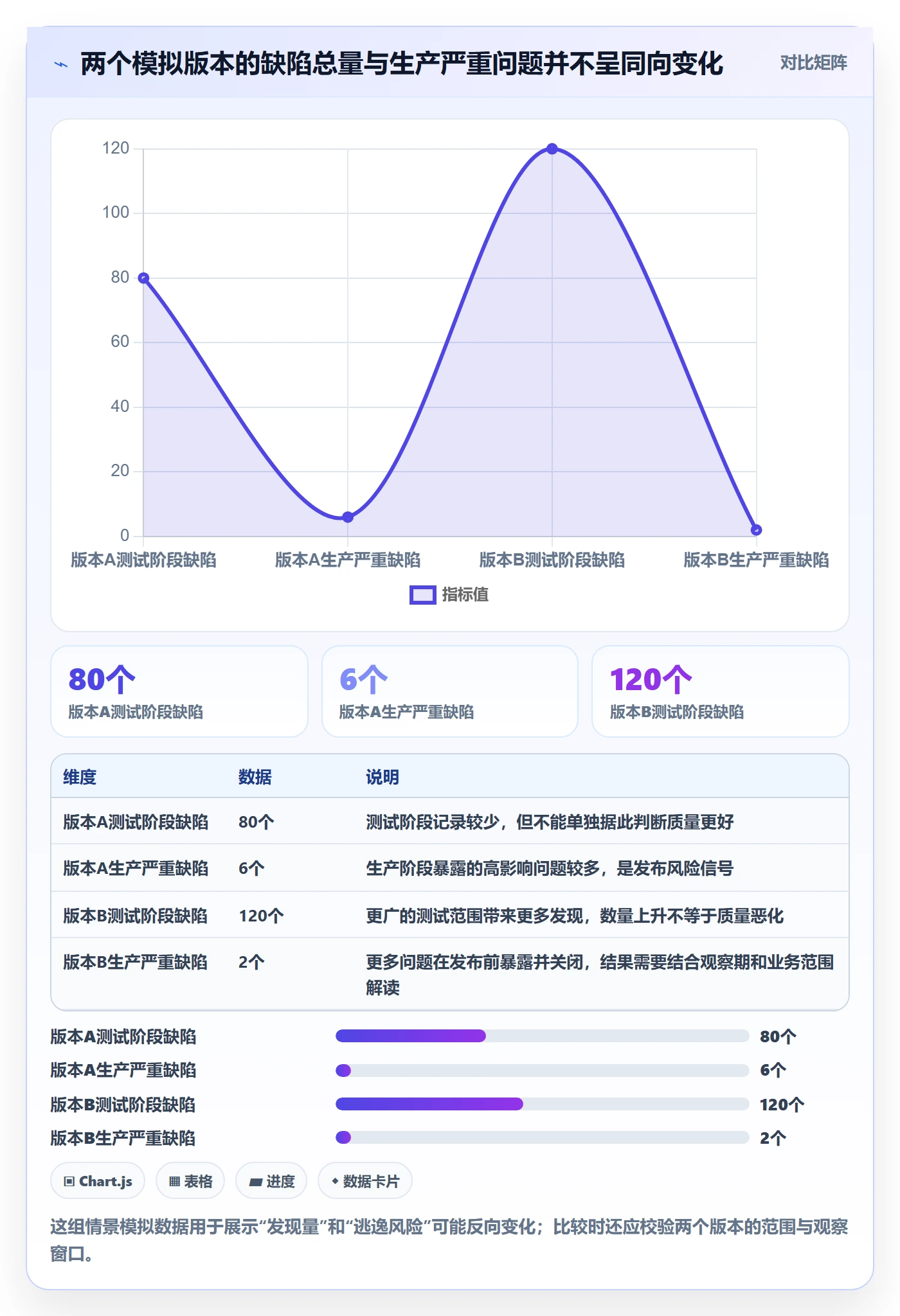This screenshot has width=900, height=1316.
Task: Select the 进度 tag chip
Action: pyautogui.click(x=271, y=1181)
